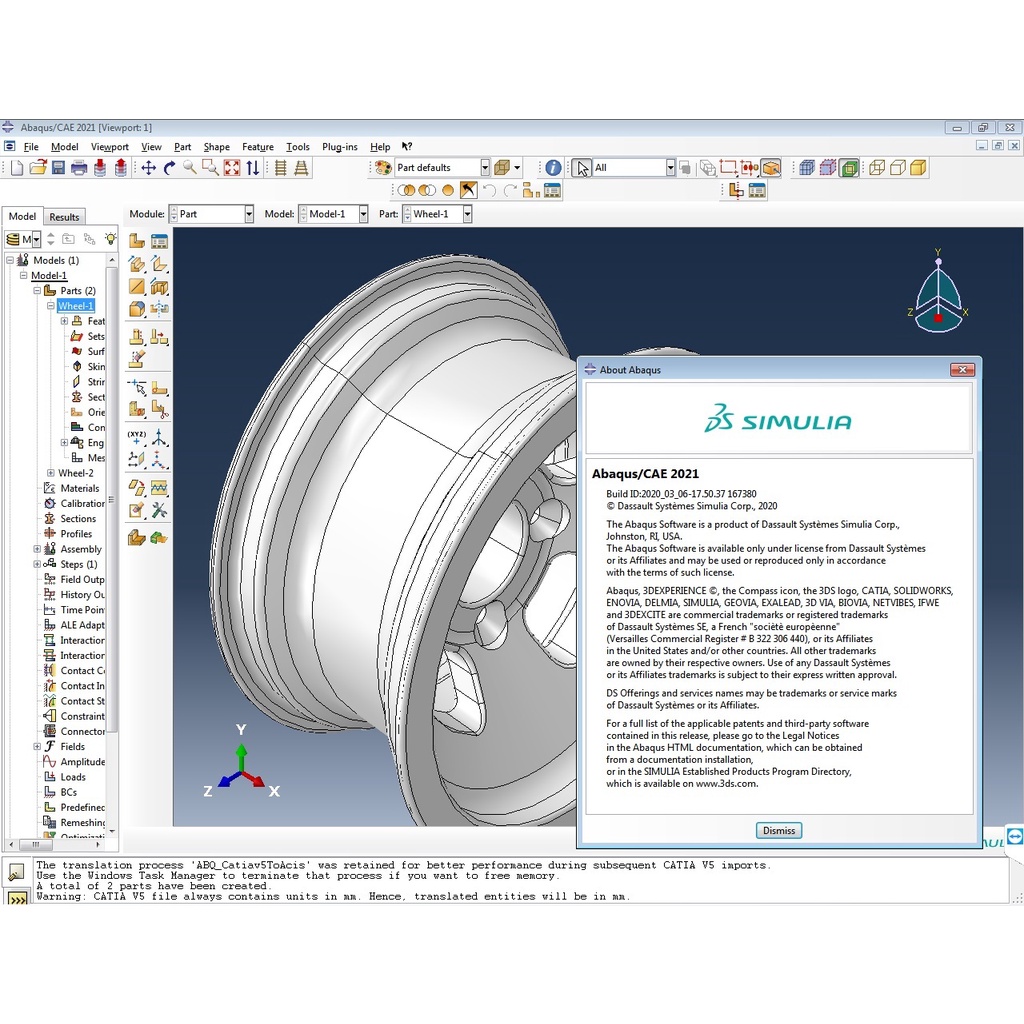This screenshot has height=1024, width=1024.
Task: Select the Create Datum Point tool
Action: (x=137, y=435)
